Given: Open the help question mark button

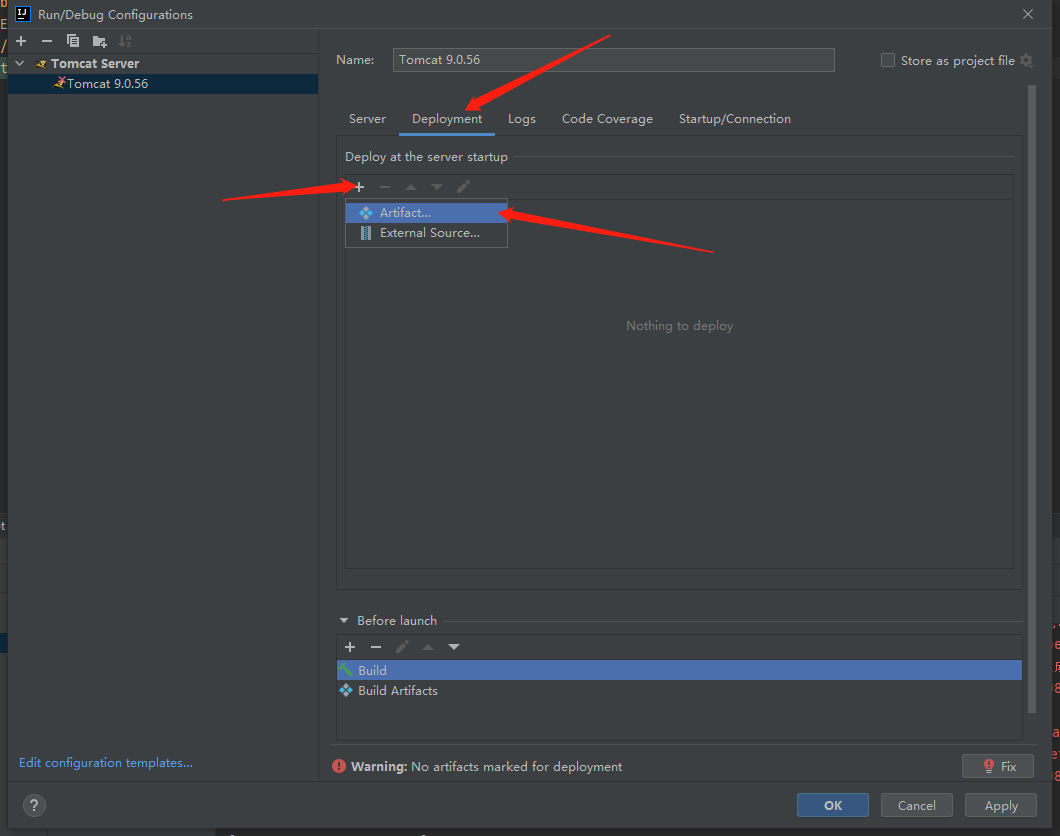Looking at the screenshot, I should (x=34, y=806).
